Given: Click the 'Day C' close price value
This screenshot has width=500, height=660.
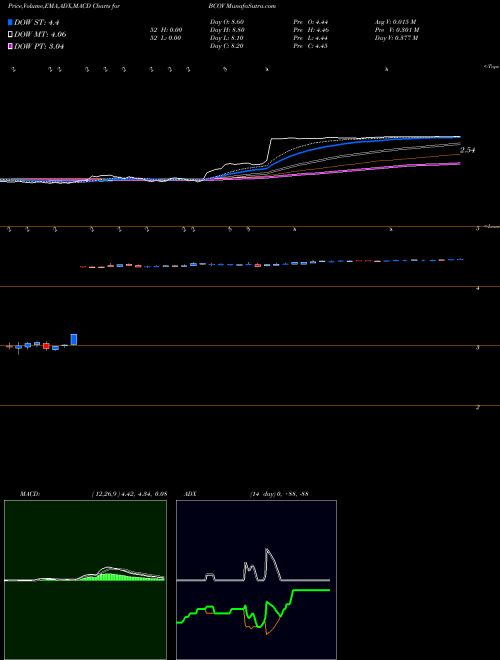Looking at the screenshot, I should 227,46.
